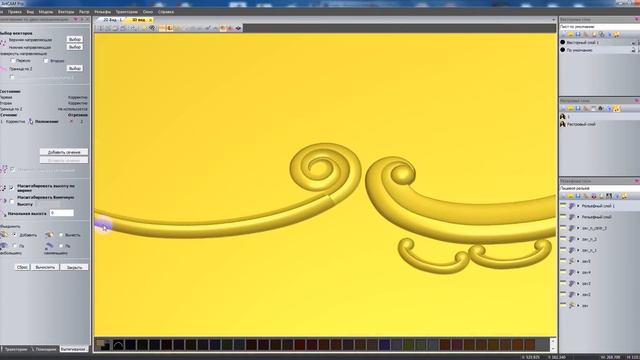Click the pink Граница по Z icon
This screenshot has height=360, width=640.
3,69
